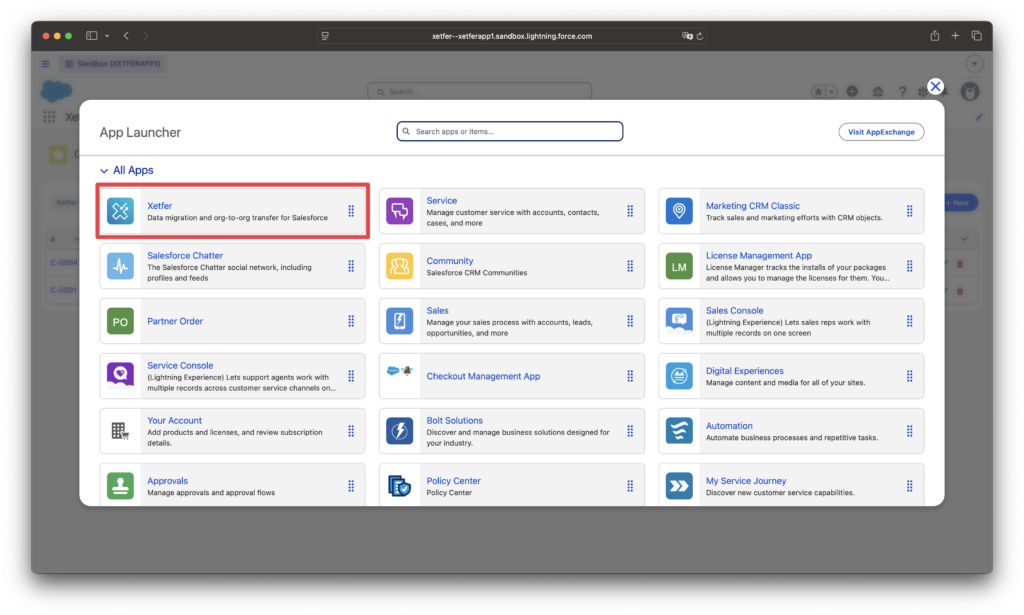Click the Safari share icon
1024x615 pixels.
pos(935,36)
